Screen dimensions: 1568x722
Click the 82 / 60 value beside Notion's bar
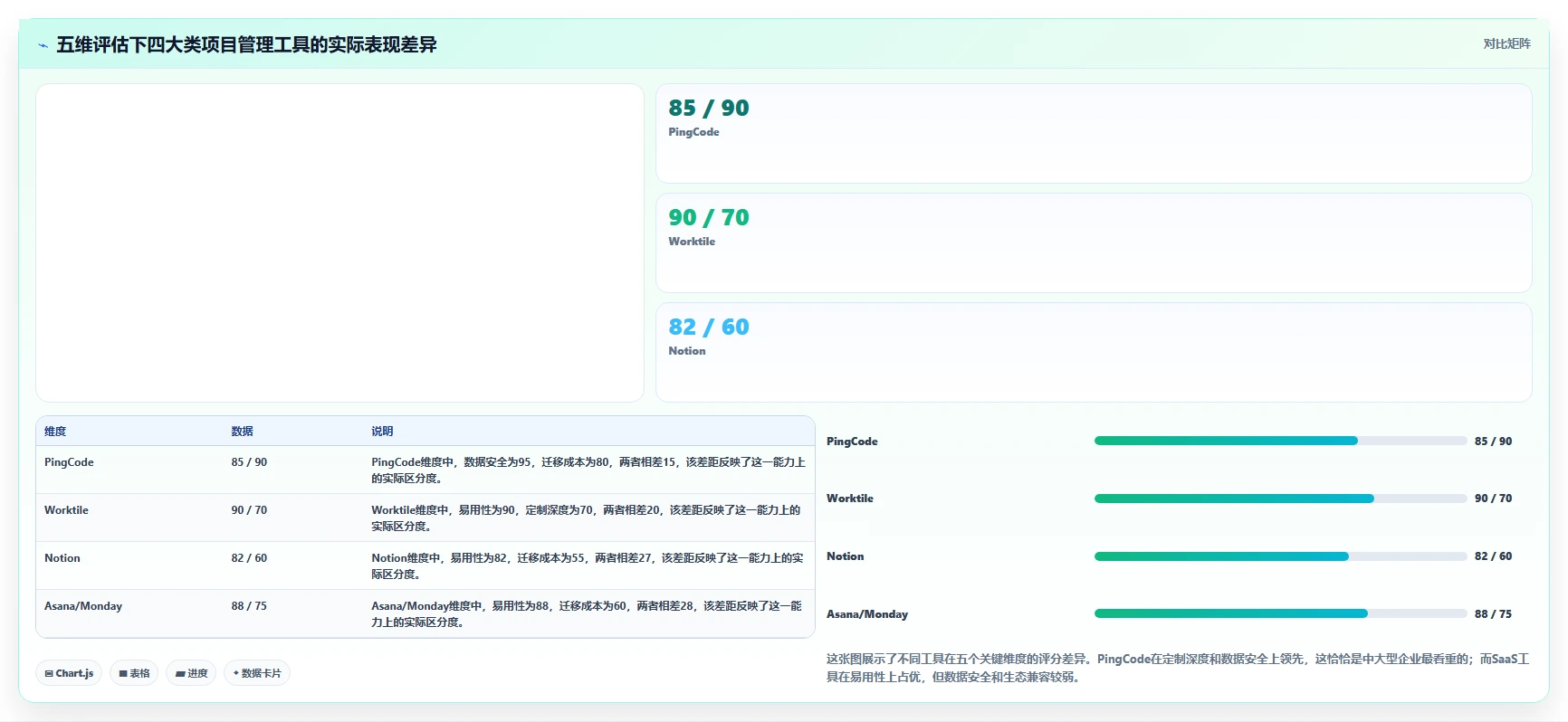[x=1493, y=556]
